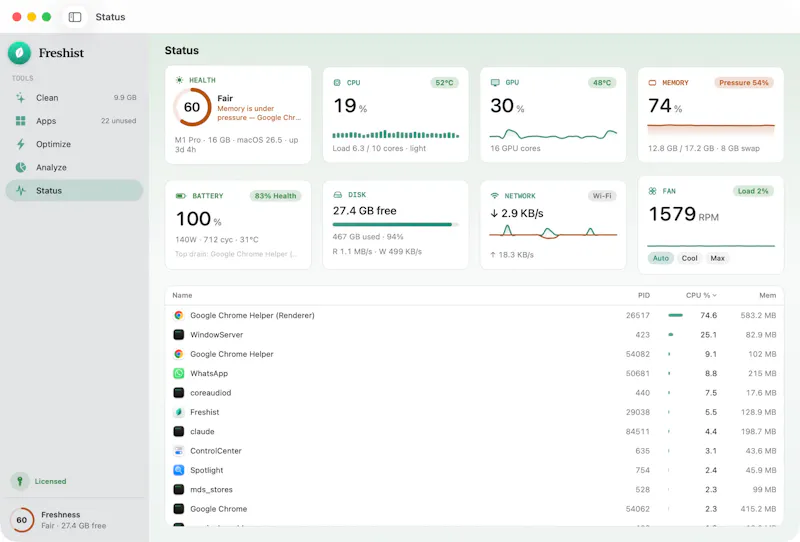Click the Freshist leaf logo
The width and height of the screenshot is (800, 542).
click(19, 53)
